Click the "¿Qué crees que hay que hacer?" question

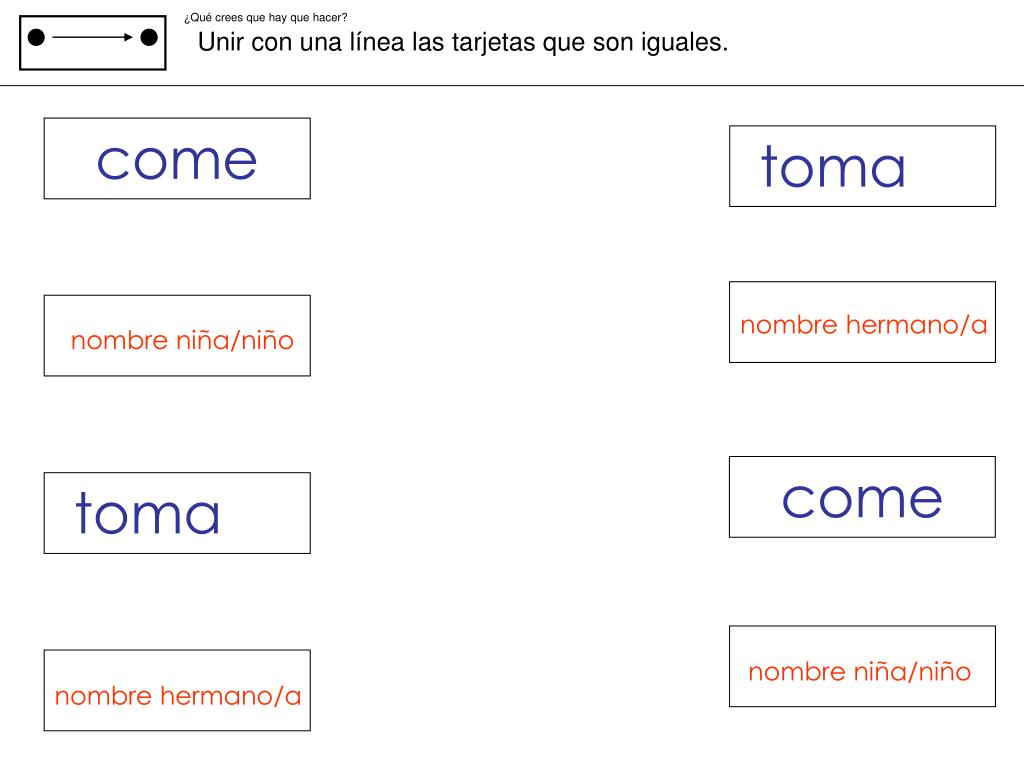coord(266,18)
